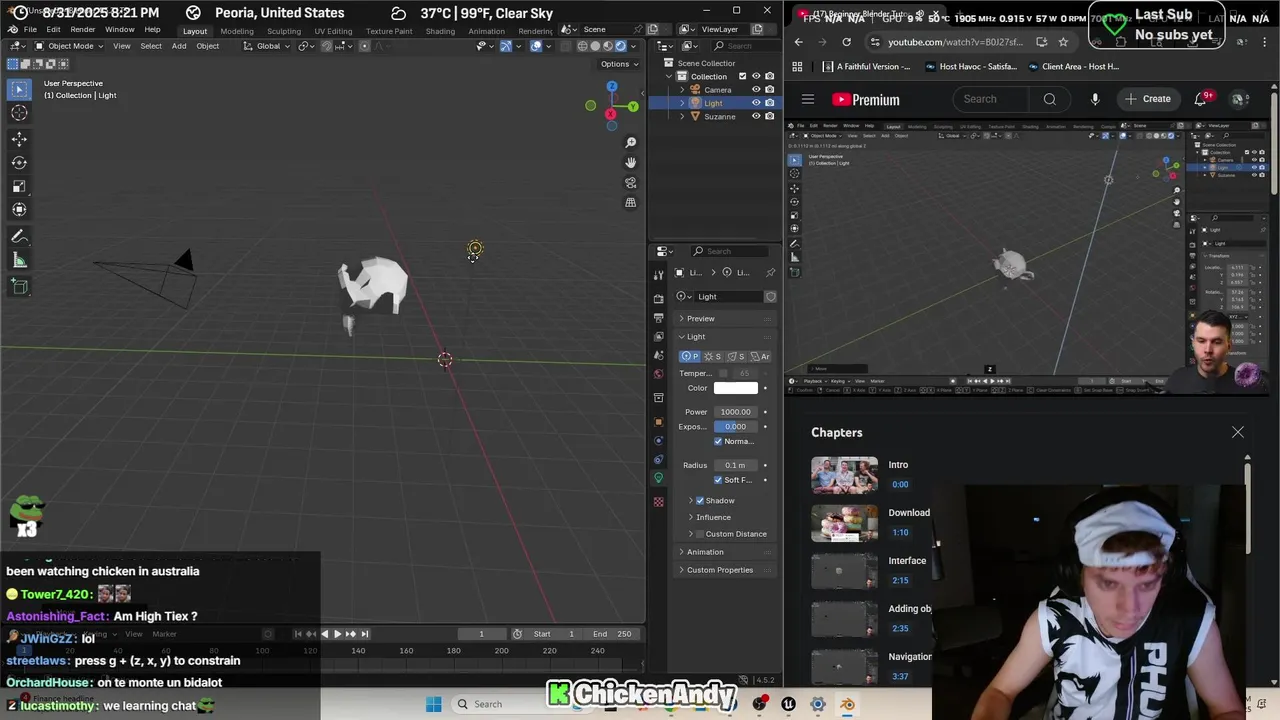Uncheck the Collection exclude checkbox
The height and width of the screenshot is (720, 1280).
click(x=742, y=76)
